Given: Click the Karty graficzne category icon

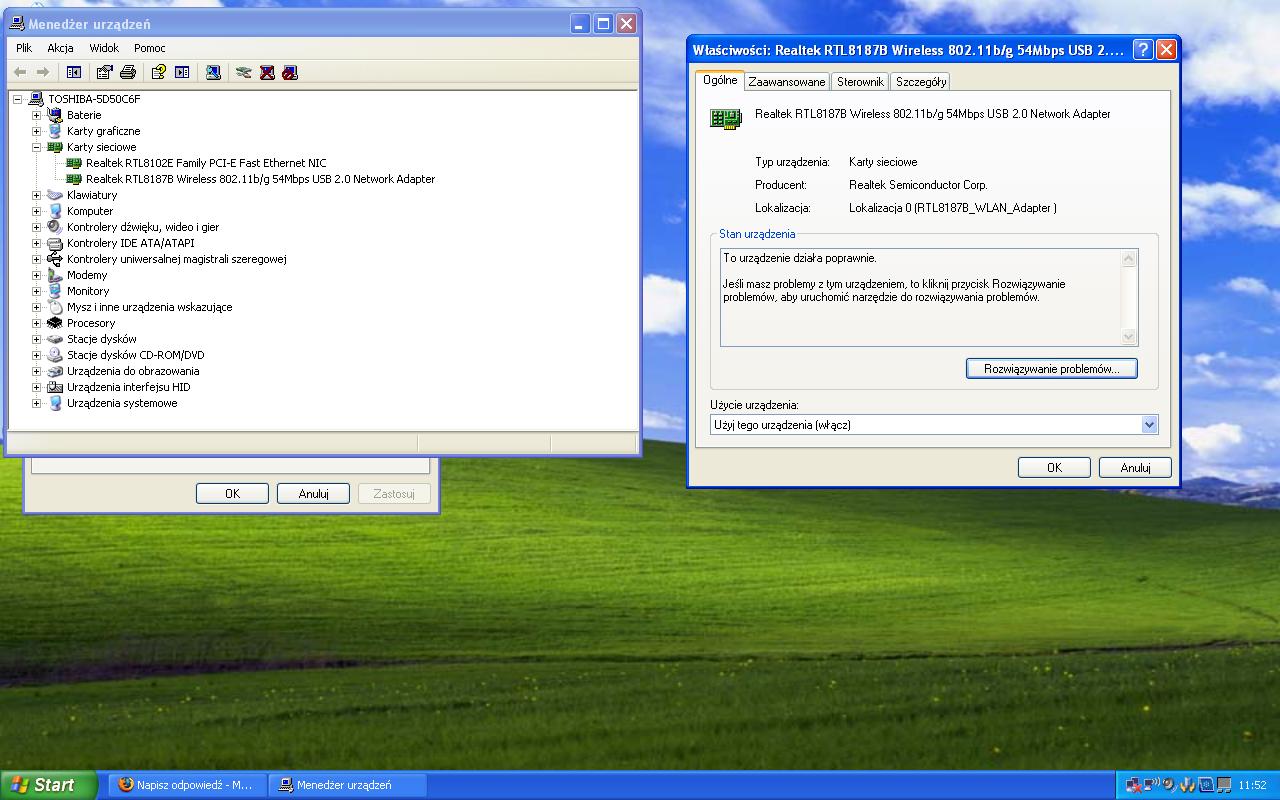Looking at the screenshot, I should coord(55,131).
